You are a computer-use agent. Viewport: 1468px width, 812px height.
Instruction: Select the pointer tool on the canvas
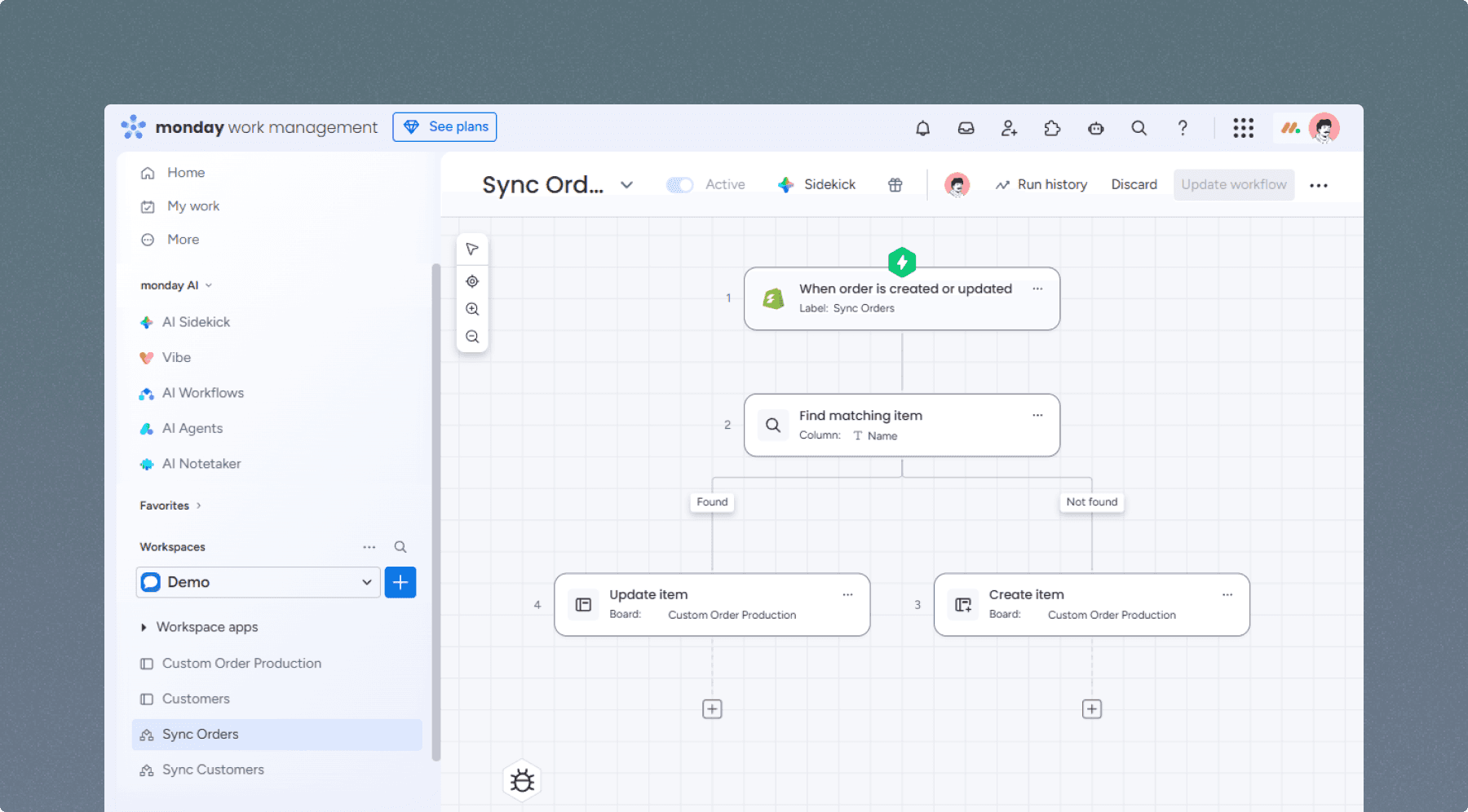472,249
